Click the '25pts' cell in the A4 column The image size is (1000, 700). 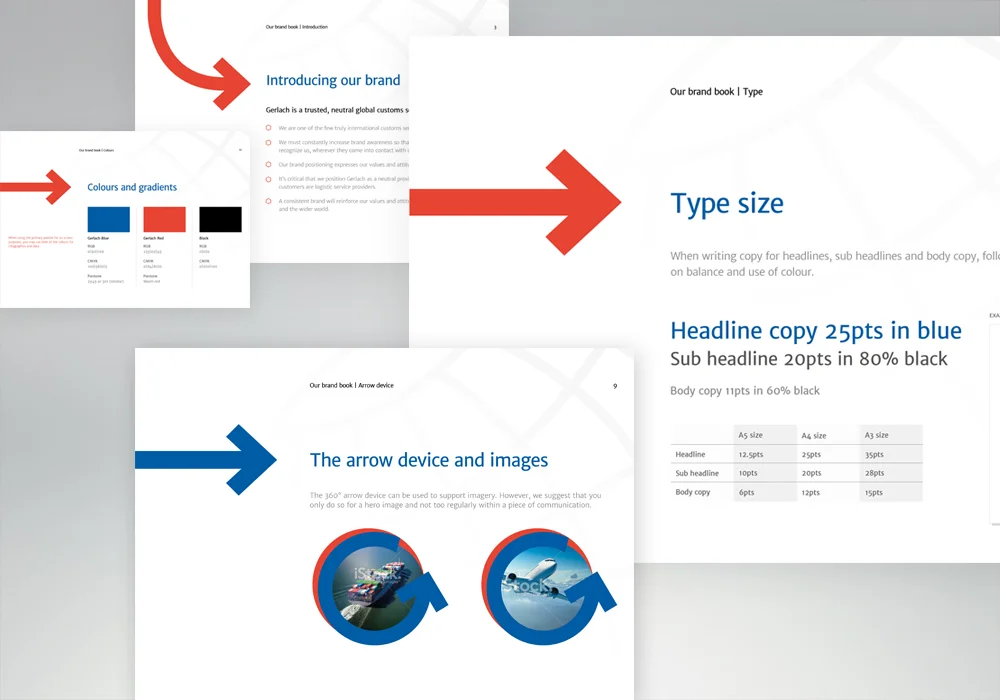(811, 455)
